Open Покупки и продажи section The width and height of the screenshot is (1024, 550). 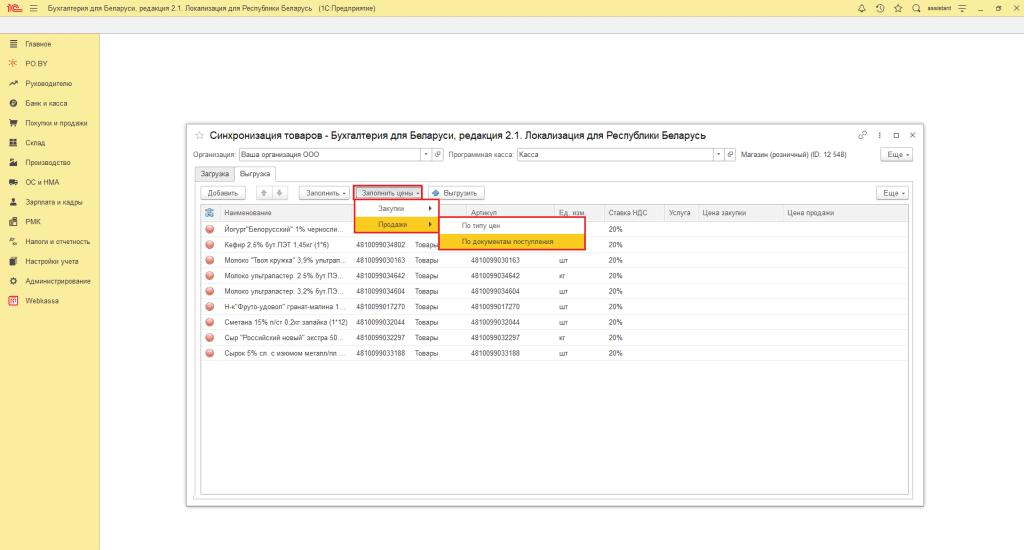(56, 123)
